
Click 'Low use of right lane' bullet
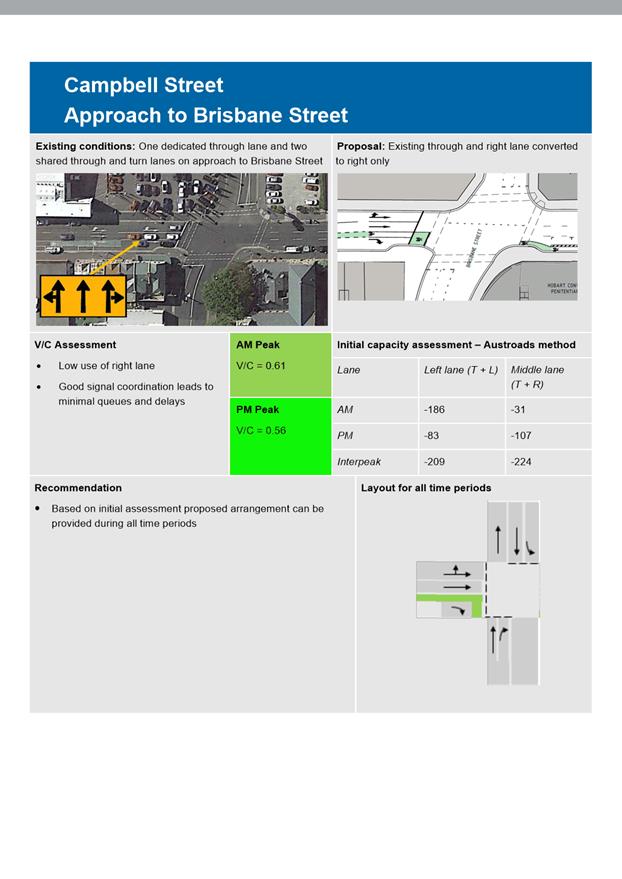(106, 366)
